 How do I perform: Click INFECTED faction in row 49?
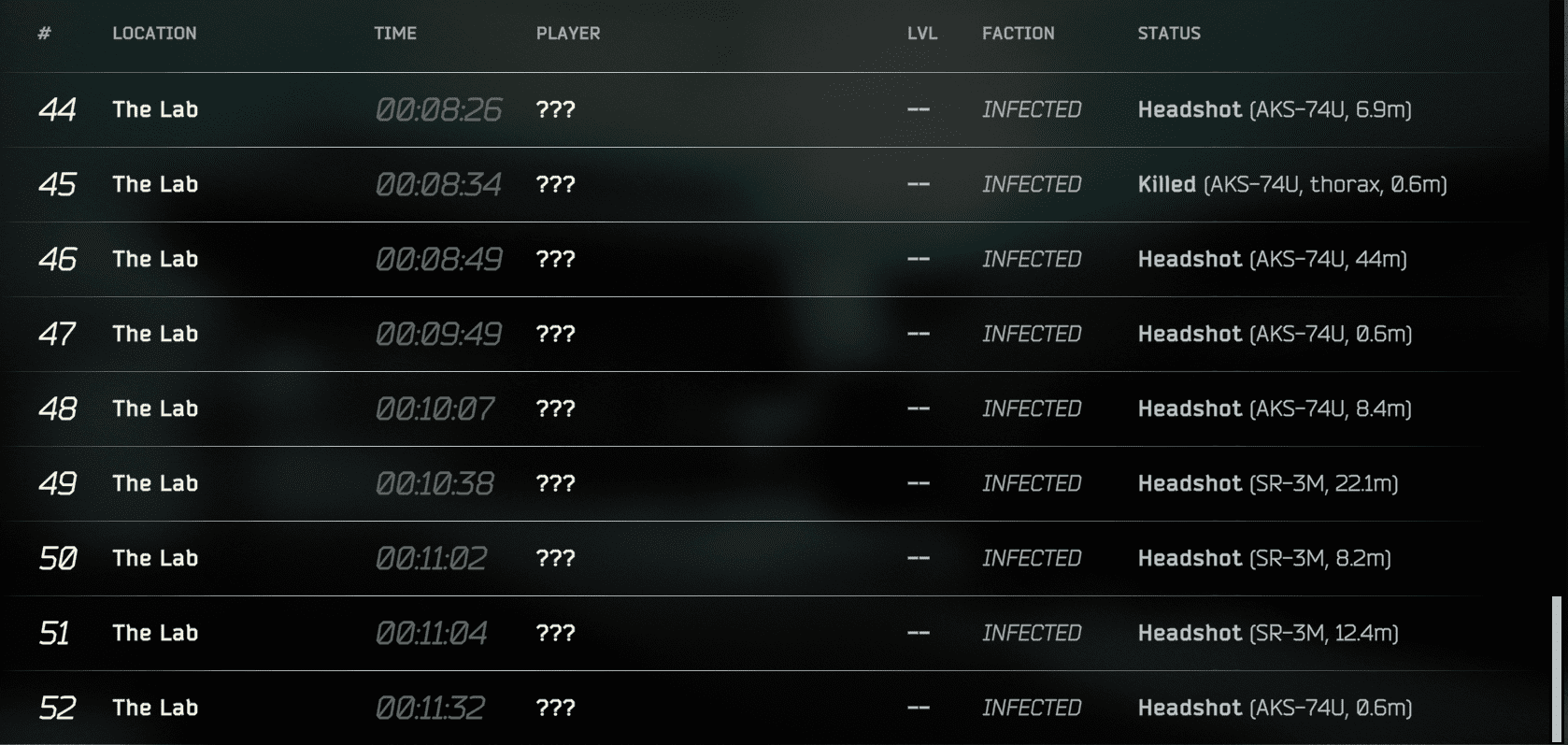pos(1032,483)
